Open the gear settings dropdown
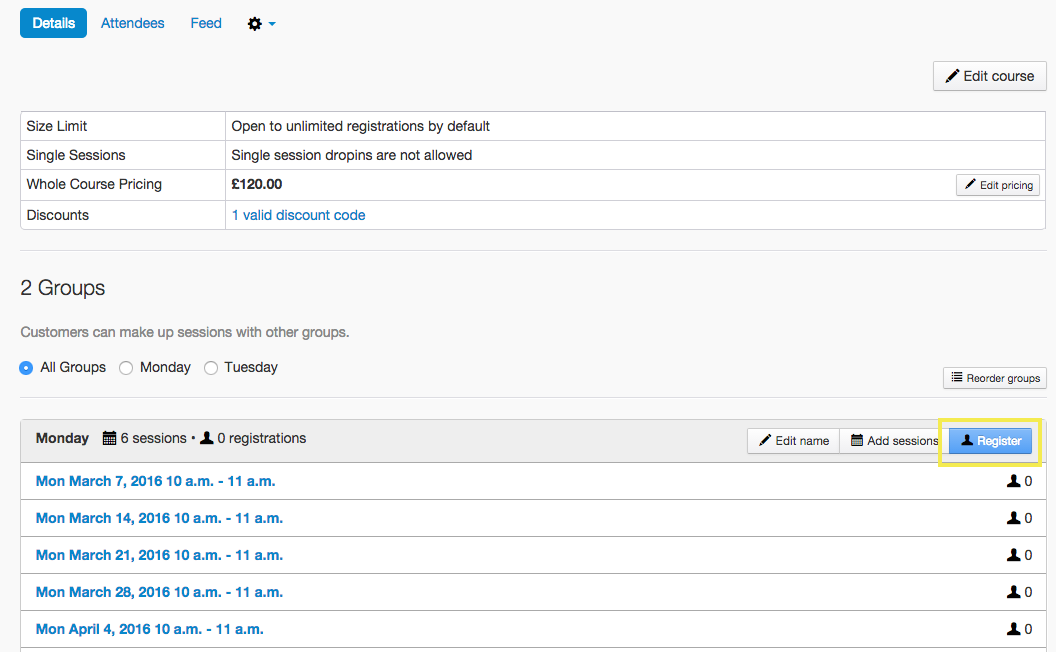The height and width of the screenshot is (652, 1056). pos(261,23)
